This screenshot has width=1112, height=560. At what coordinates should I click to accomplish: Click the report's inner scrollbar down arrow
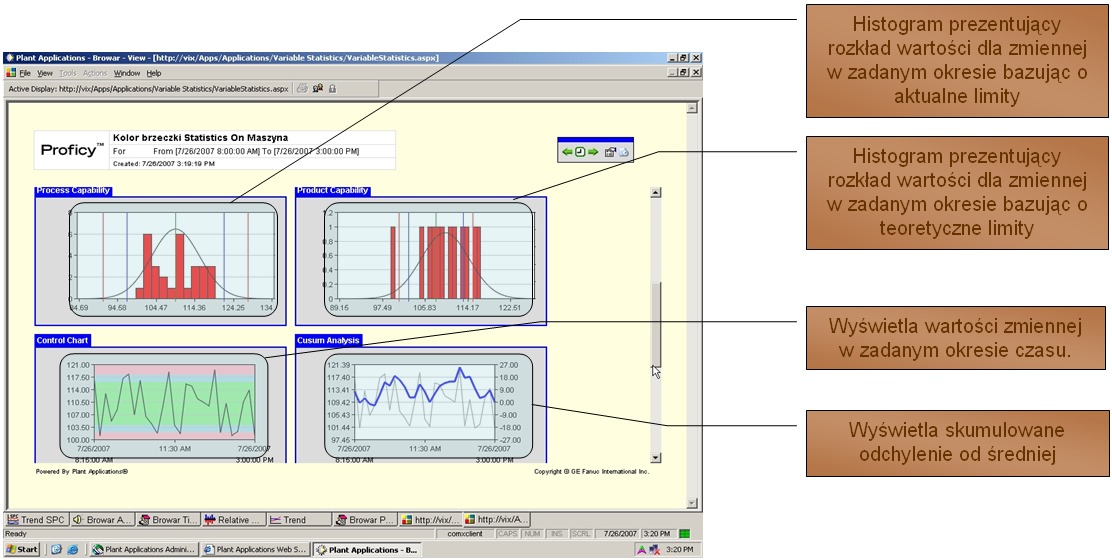(x=655, y=458)
